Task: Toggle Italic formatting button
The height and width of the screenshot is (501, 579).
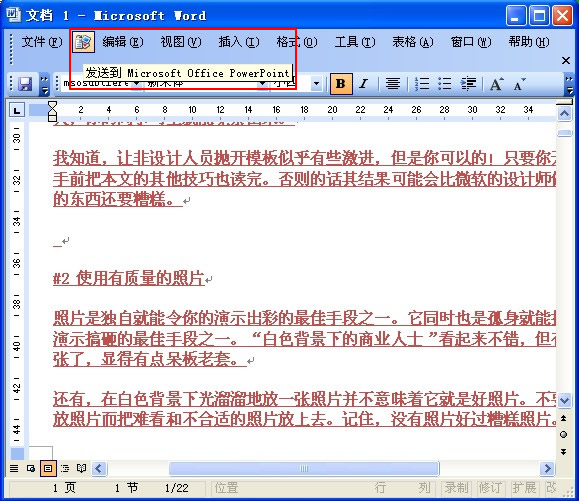Action: point(364,84)
